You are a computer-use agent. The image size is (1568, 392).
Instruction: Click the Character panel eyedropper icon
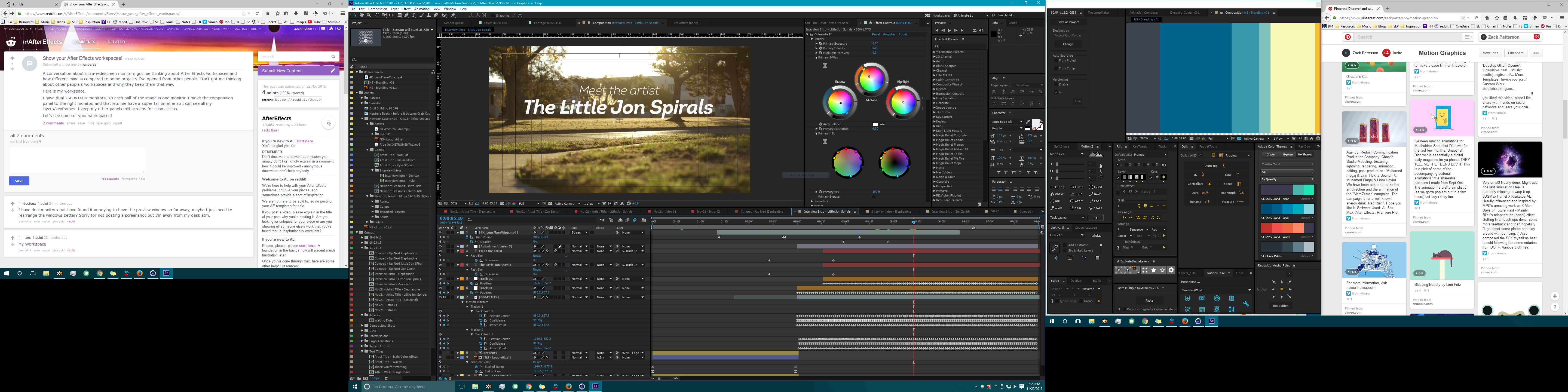[x=1027, y=122]
